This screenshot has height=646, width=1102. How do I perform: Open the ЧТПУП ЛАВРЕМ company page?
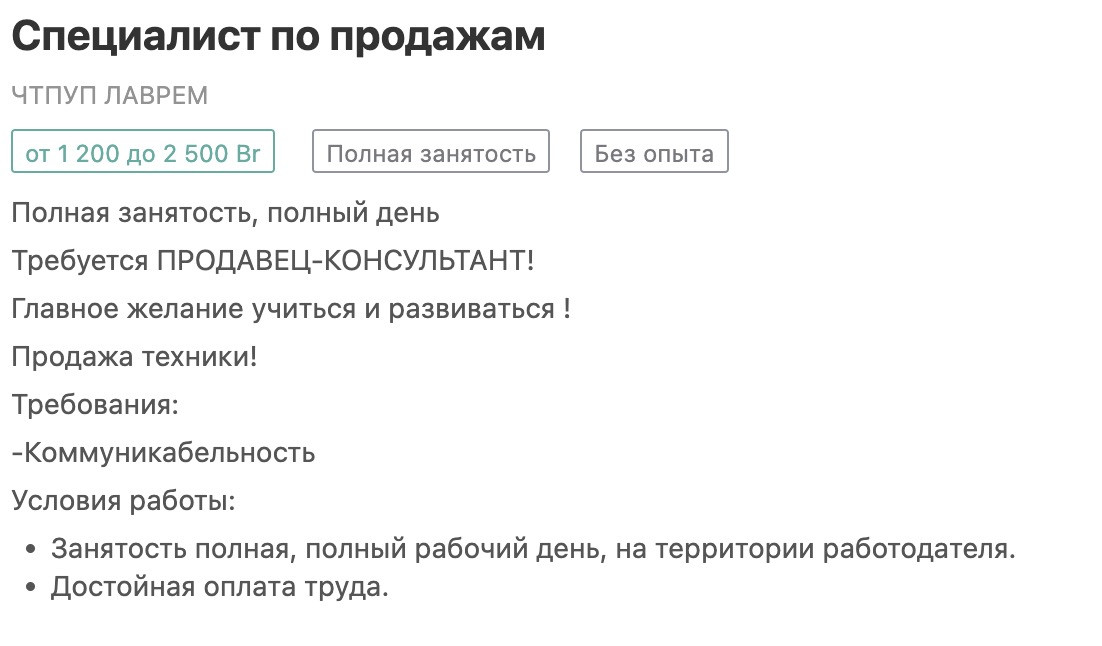pos(110,96)
